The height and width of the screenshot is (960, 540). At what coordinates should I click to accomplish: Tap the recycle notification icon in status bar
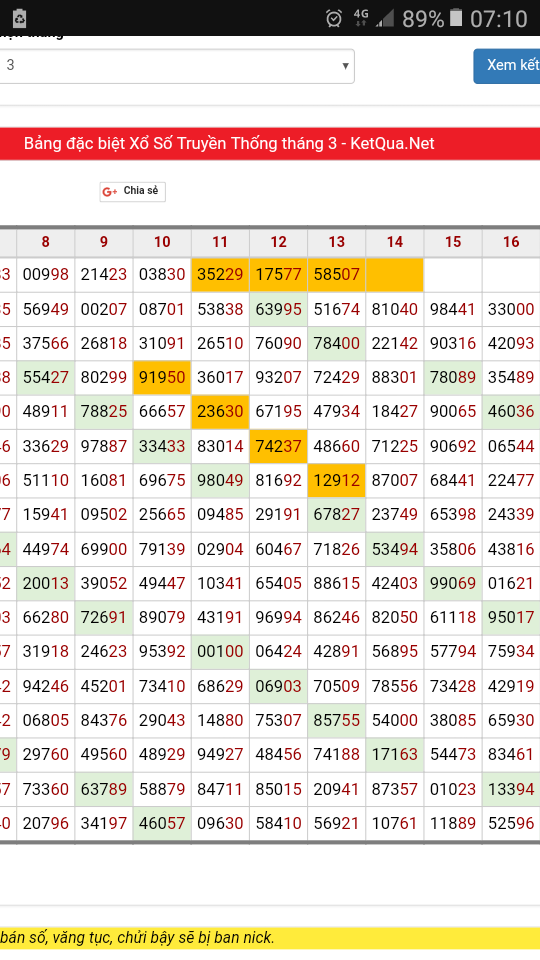point(20,18)
